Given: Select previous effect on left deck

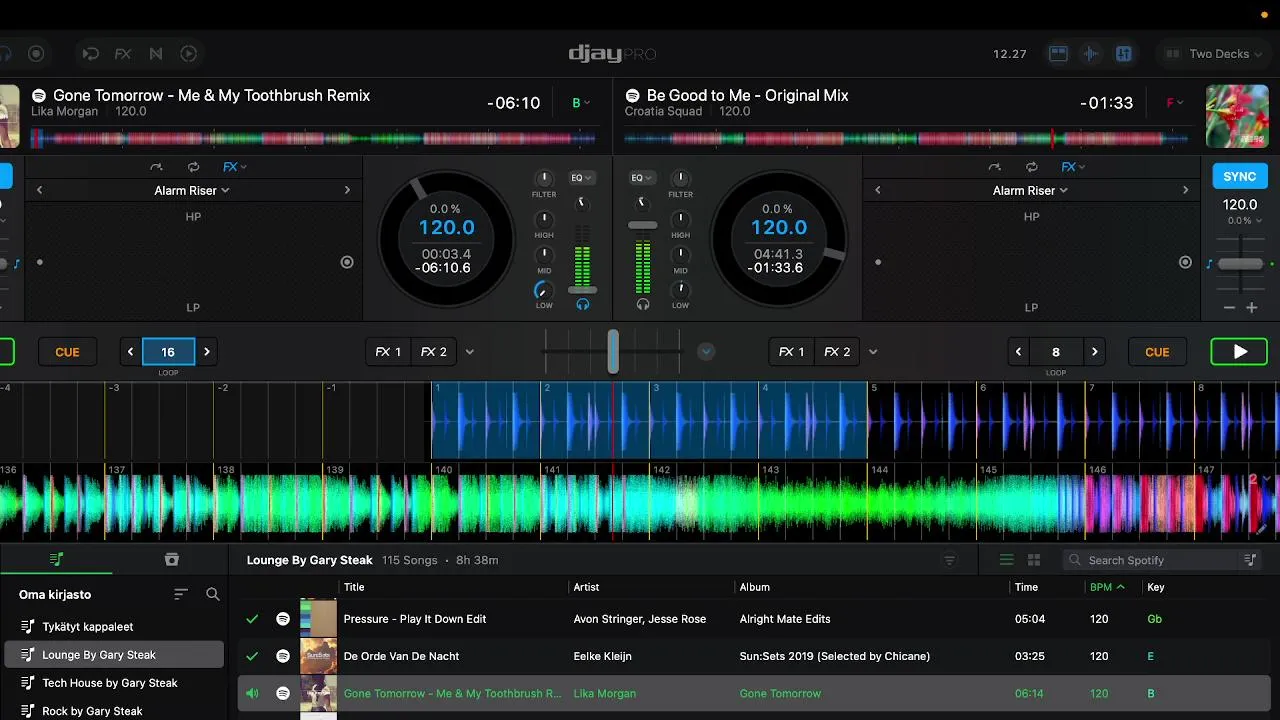Looking at the screenshot, I should click(40, 190).
